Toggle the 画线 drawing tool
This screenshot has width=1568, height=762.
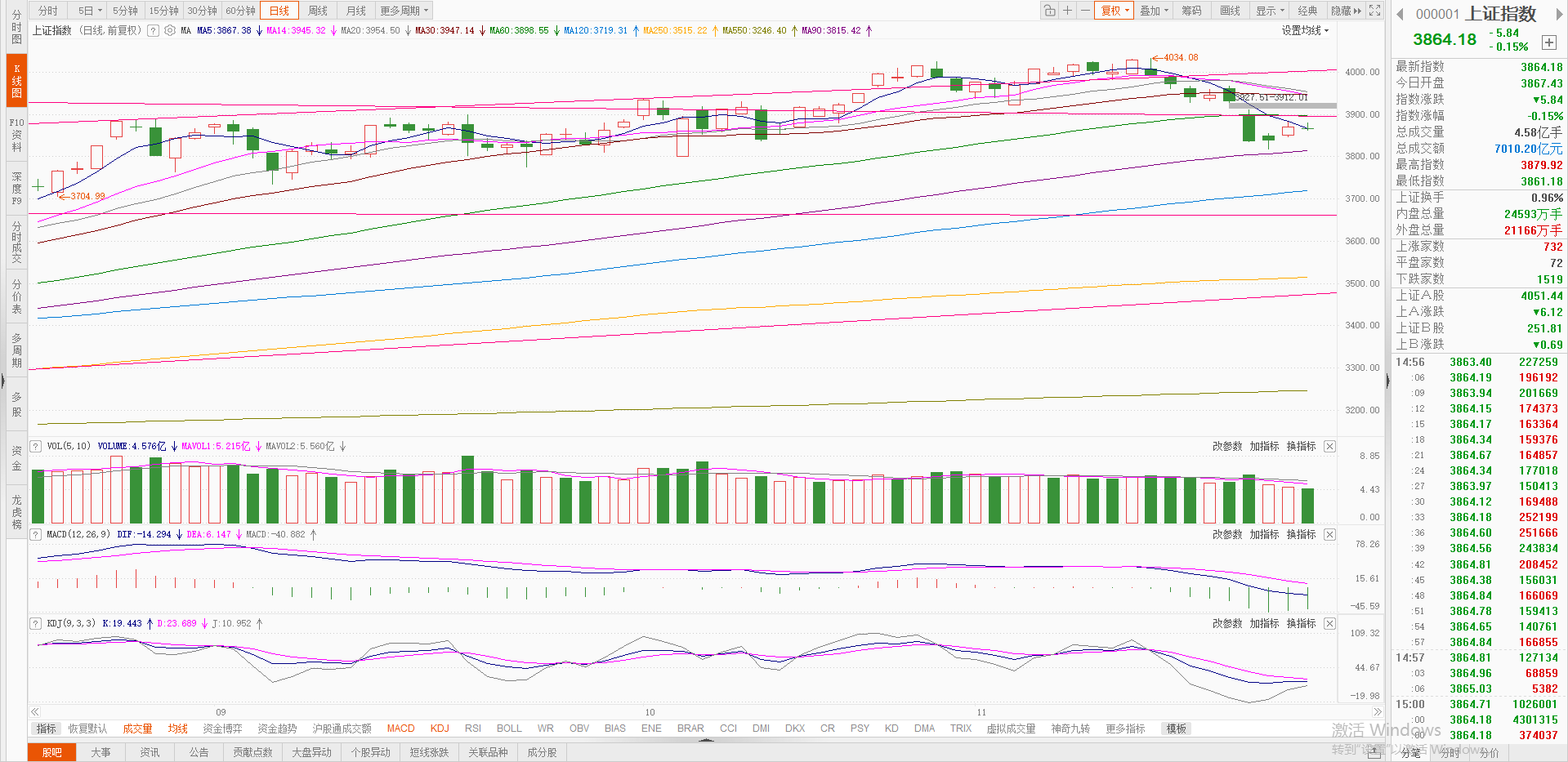[1230, 11]
